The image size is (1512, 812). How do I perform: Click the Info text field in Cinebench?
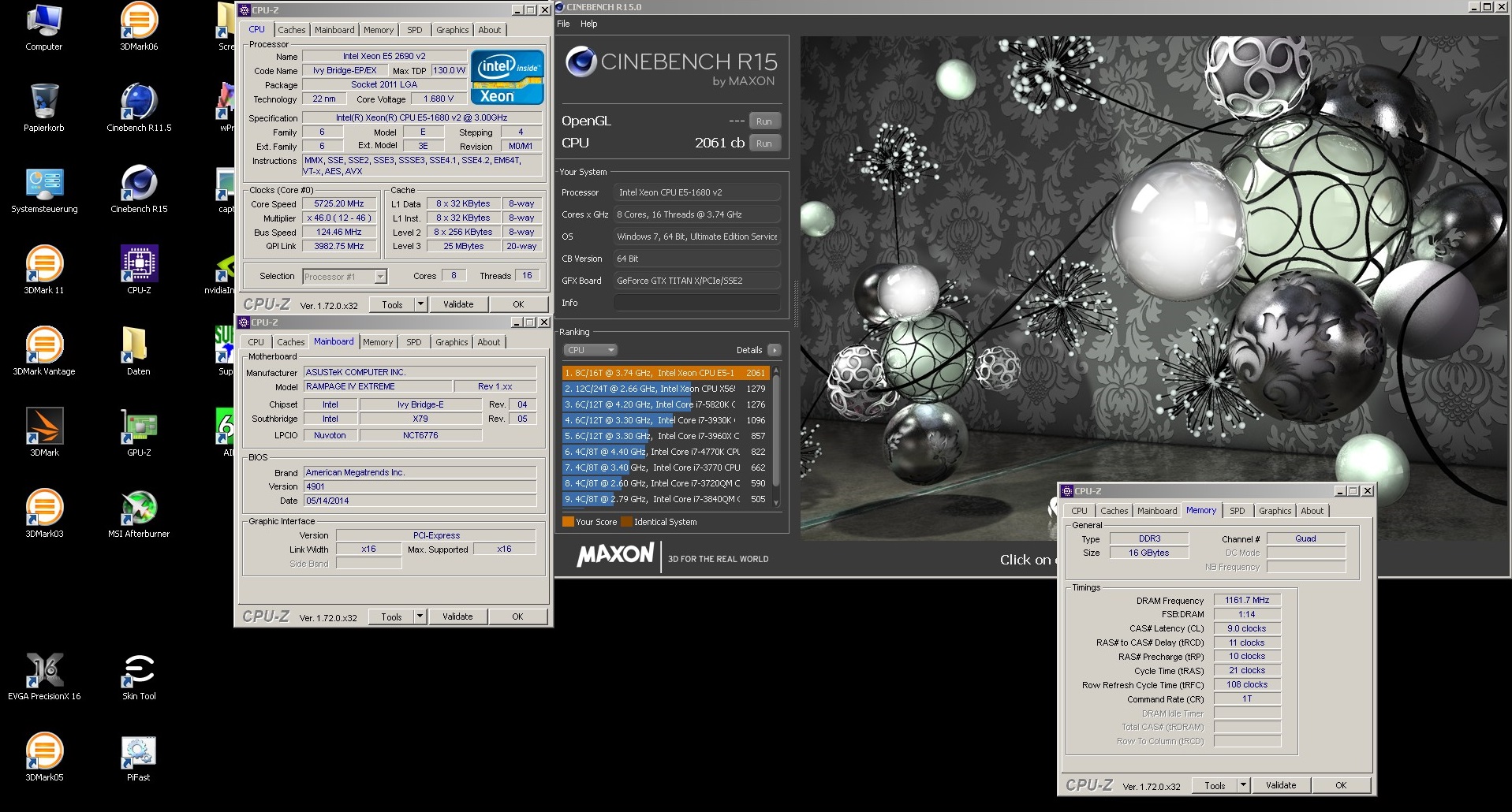(x=697, y=303)
